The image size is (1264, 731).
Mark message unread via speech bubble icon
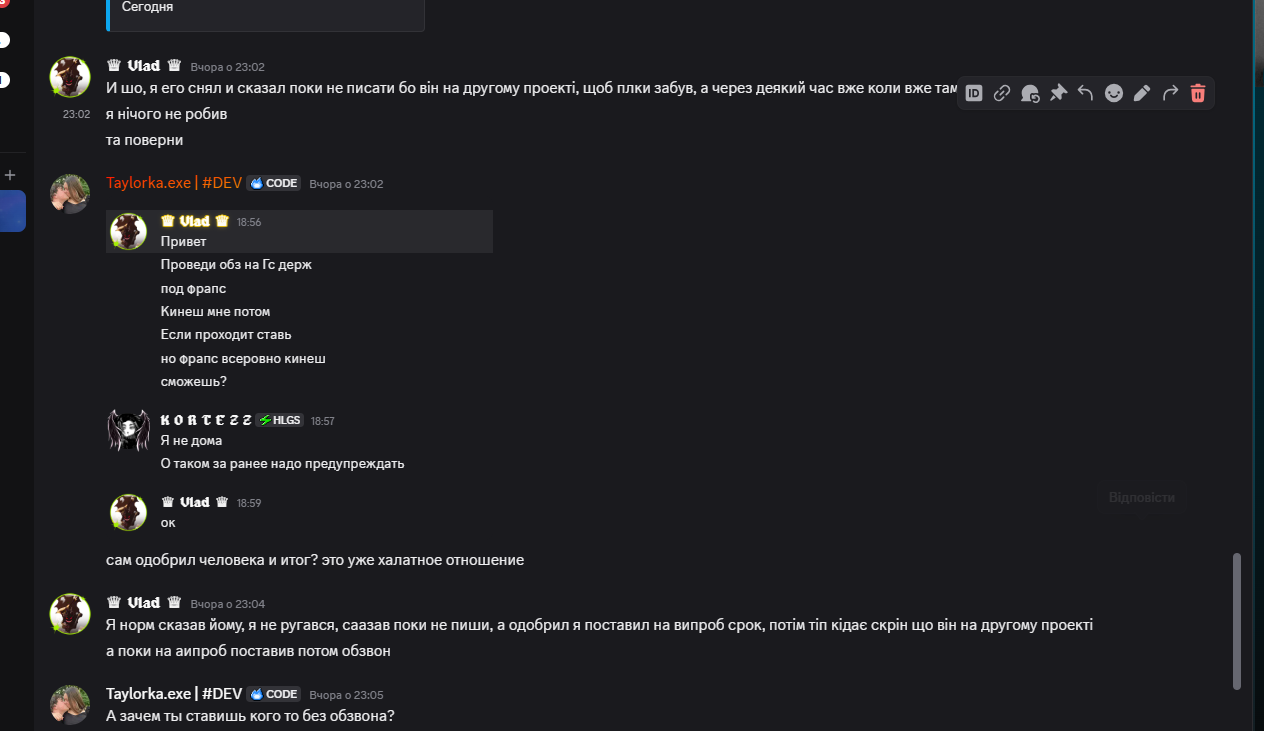point(1030,93)
